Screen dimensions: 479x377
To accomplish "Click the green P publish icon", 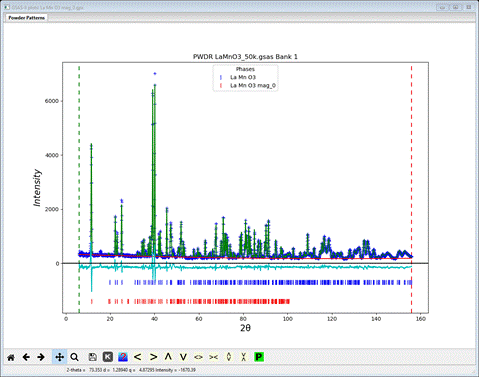I will click(x=259, y=357).
